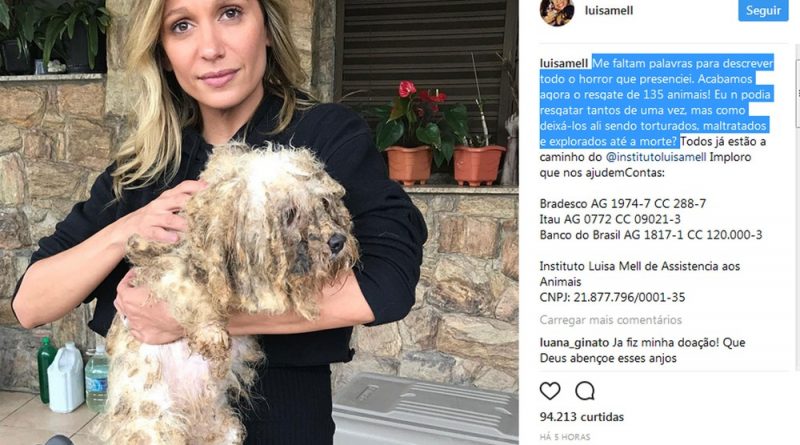
Task: Click the Seguir follow button
Action: tap(763, 10)
